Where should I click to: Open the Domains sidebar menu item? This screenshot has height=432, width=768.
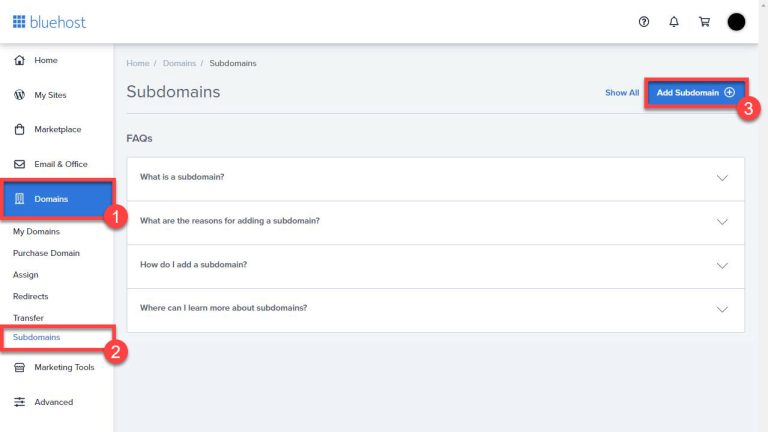pos(52,199)
